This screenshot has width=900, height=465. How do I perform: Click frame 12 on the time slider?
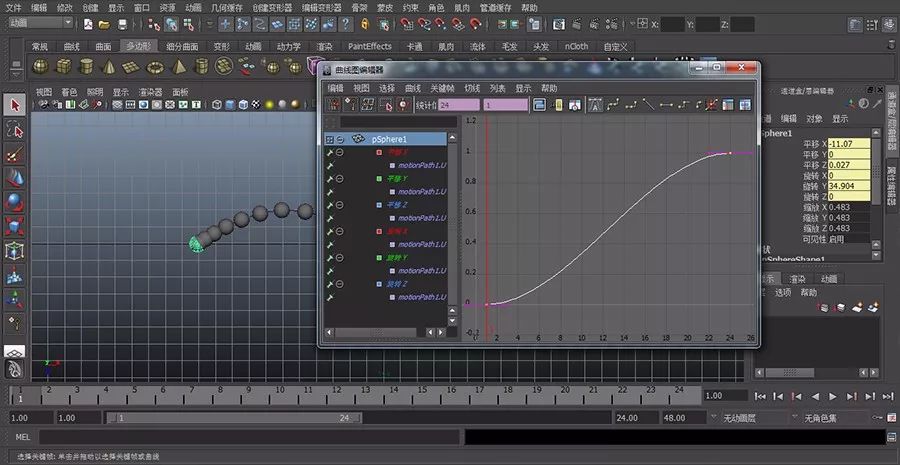point(337,395)
